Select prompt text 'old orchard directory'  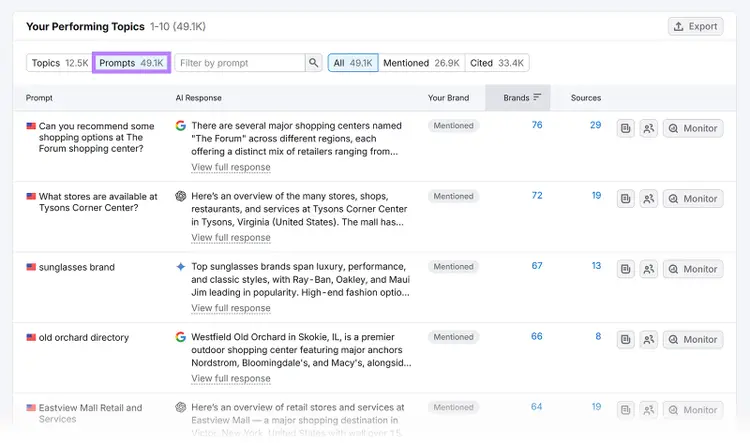coord(84,337)
